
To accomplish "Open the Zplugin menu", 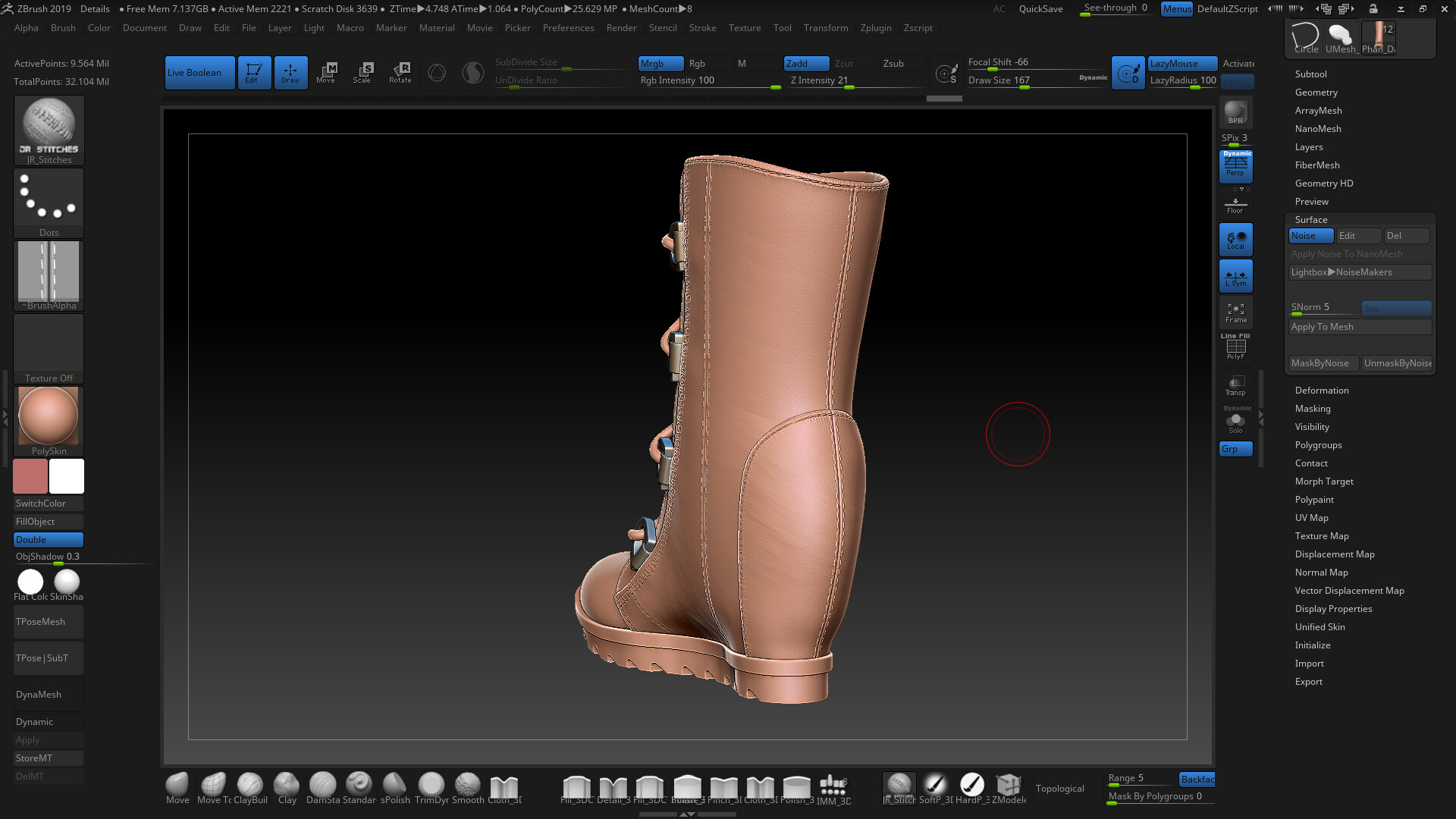I will 876,28.
